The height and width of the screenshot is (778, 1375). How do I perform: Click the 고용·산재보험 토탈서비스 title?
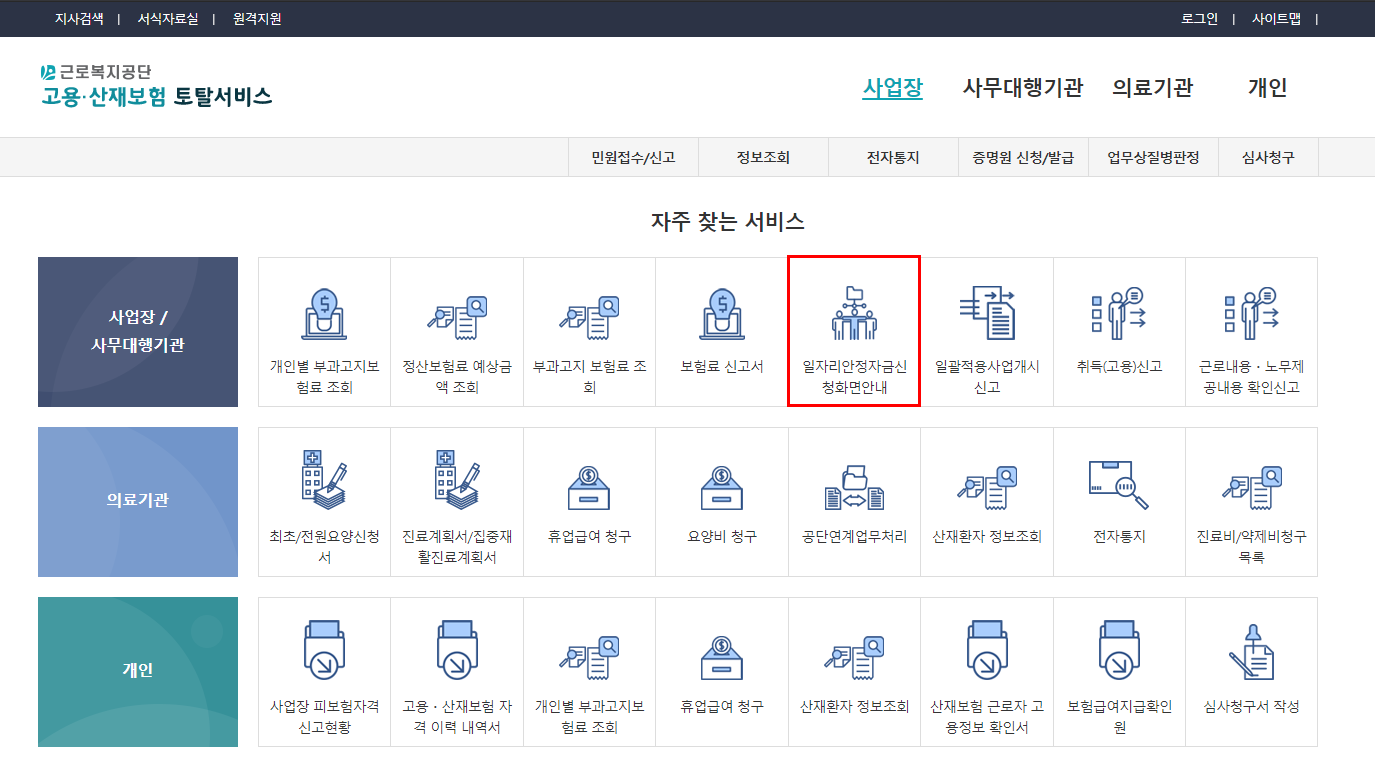pyautogui.click(x=156, y=97)
